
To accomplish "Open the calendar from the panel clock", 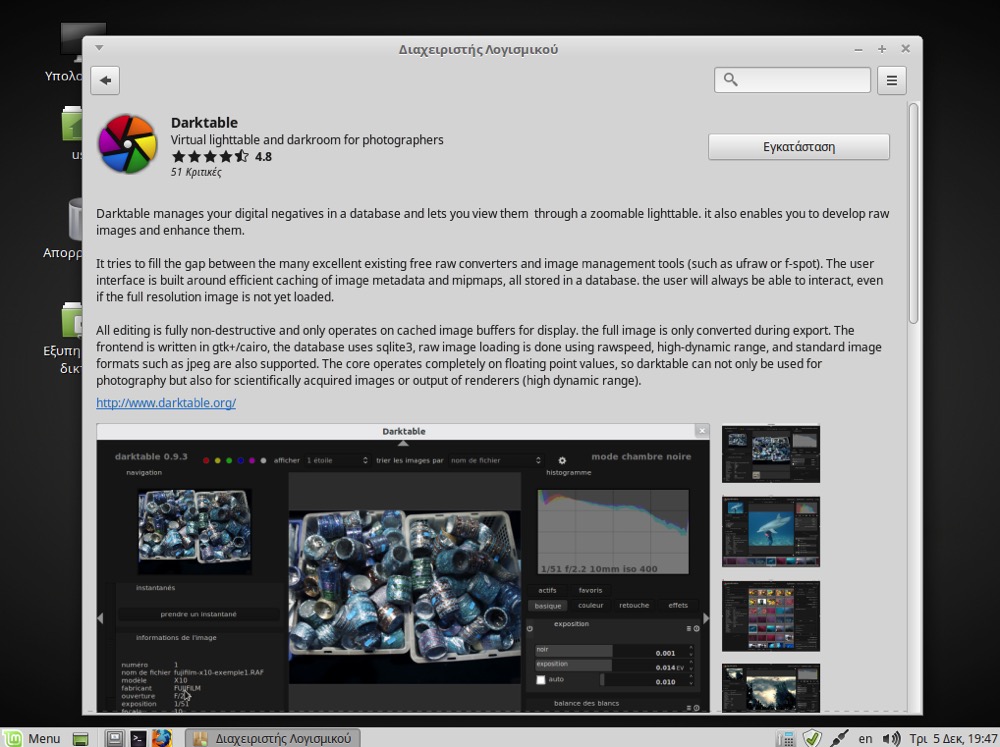I will click(x=953, y=739).
